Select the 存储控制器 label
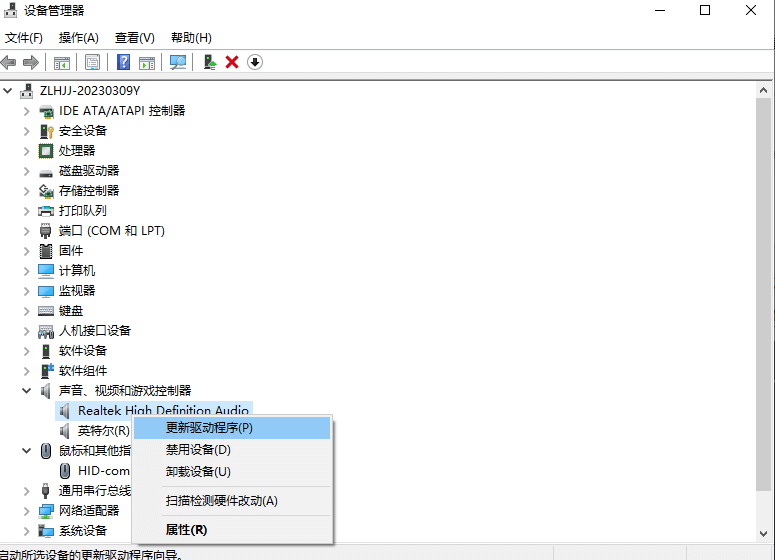 point(89,191)
